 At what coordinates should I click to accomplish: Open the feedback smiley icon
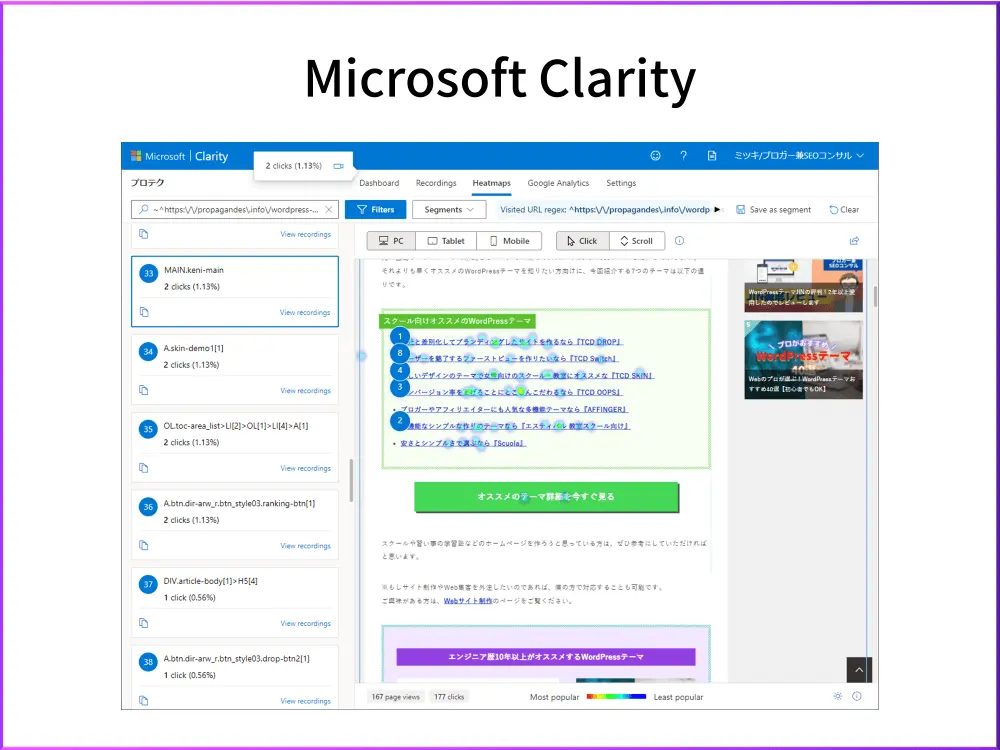point(656,155)
